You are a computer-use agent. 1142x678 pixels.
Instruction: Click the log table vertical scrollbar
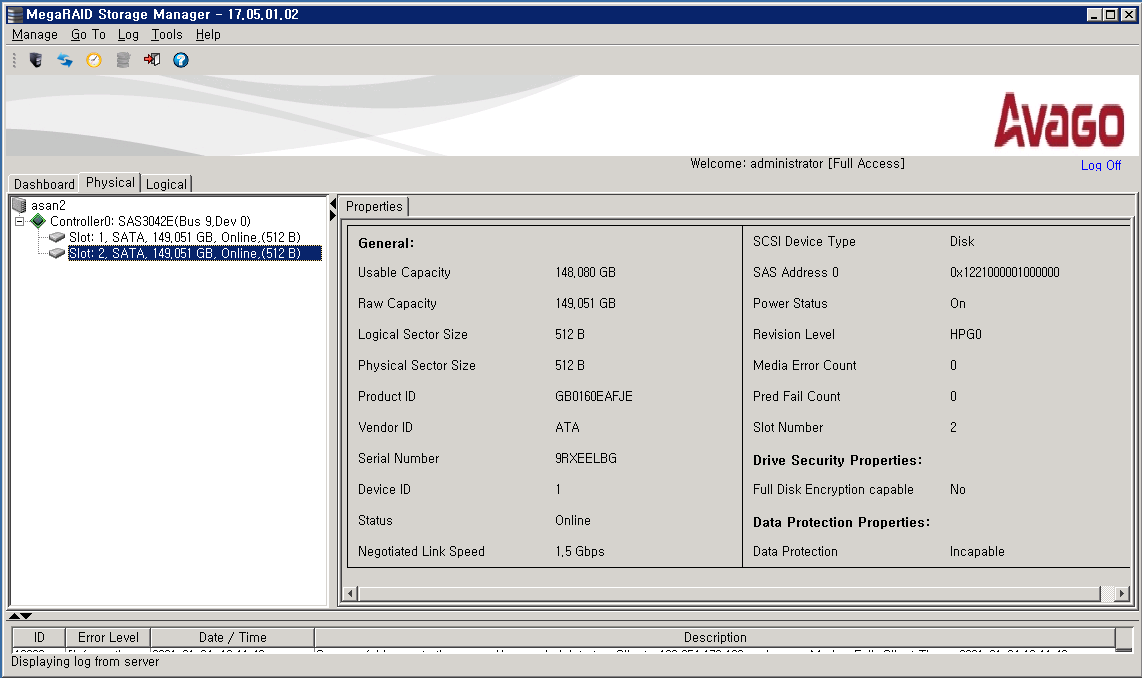(1124, 639)
